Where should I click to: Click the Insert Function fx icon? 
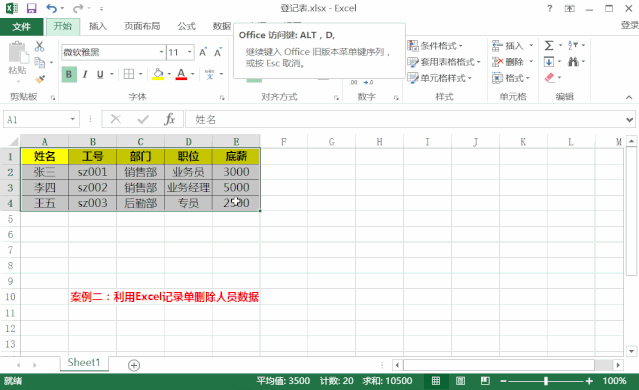coord(170,119)
